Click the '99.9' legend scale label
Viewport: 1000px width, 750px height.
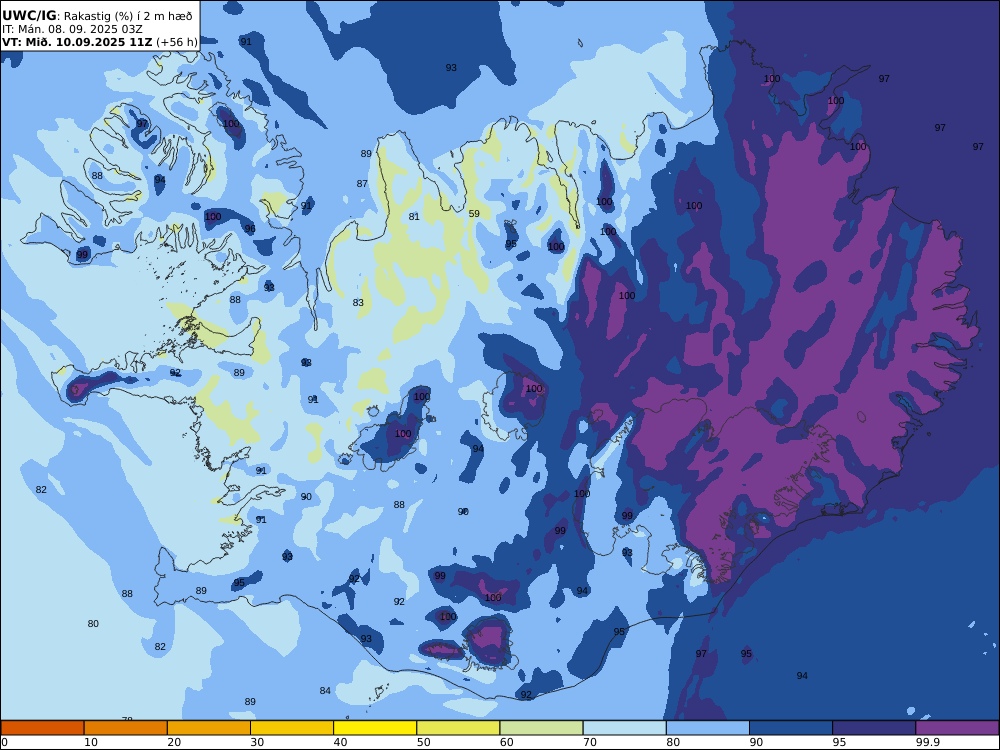(927, 742)
